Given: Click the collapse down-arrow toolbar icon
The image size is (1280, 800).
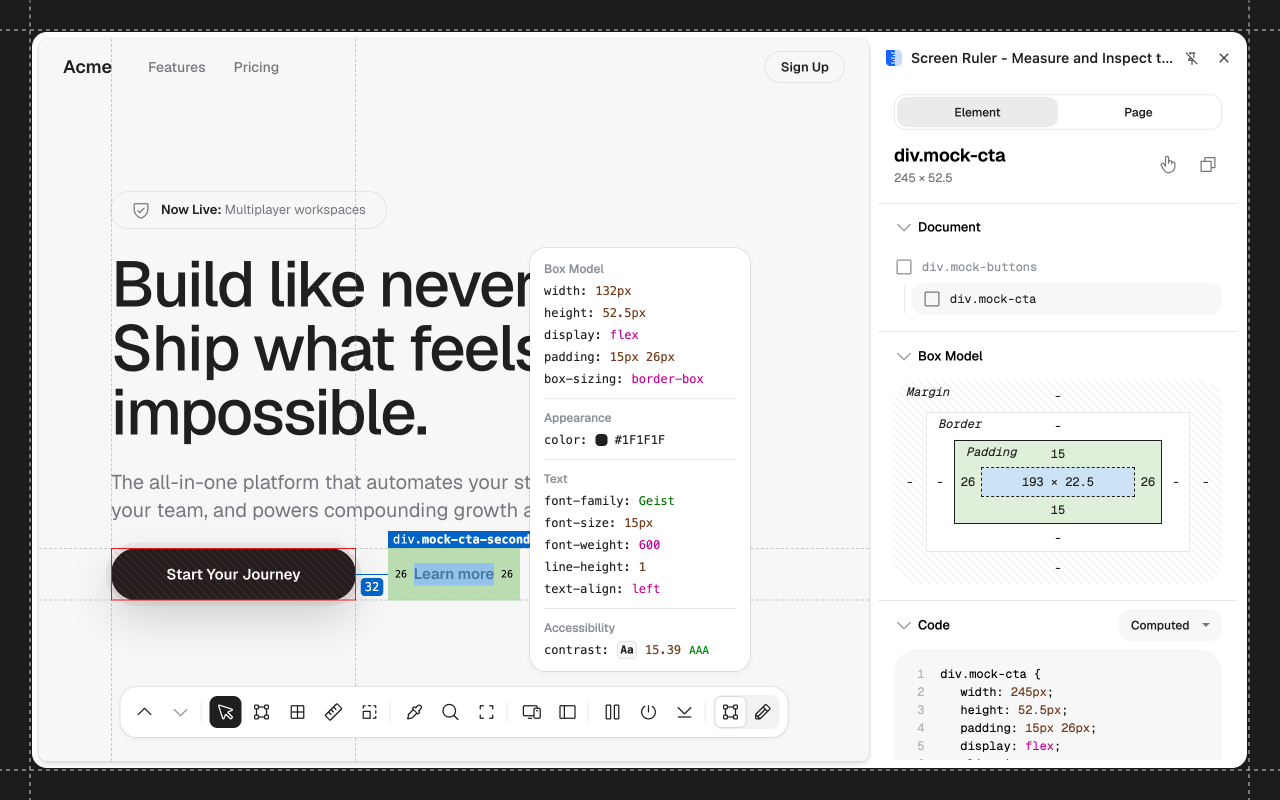Looking at the screenshot, I should pyautogui.click(x=684, y=712).
